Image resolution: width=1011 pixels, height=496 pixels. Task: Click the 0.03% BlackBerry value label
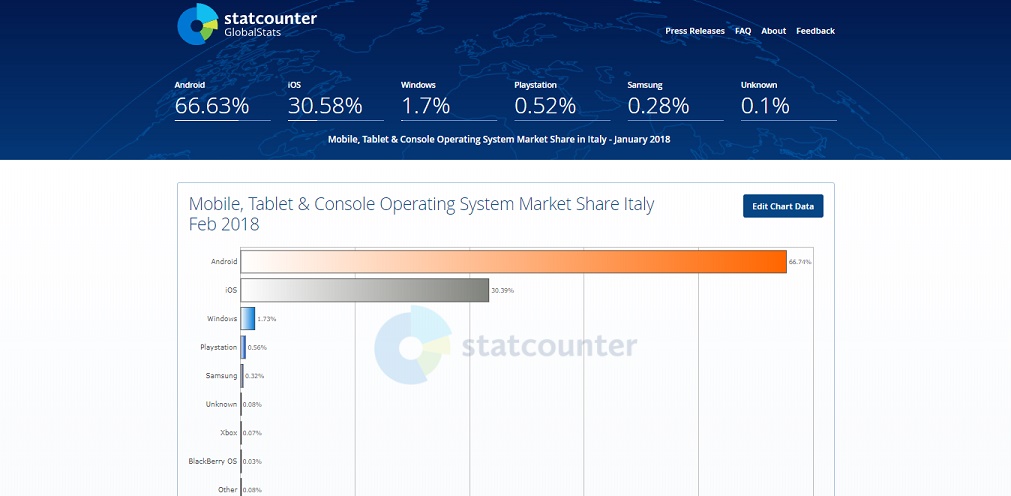(252, 461)
